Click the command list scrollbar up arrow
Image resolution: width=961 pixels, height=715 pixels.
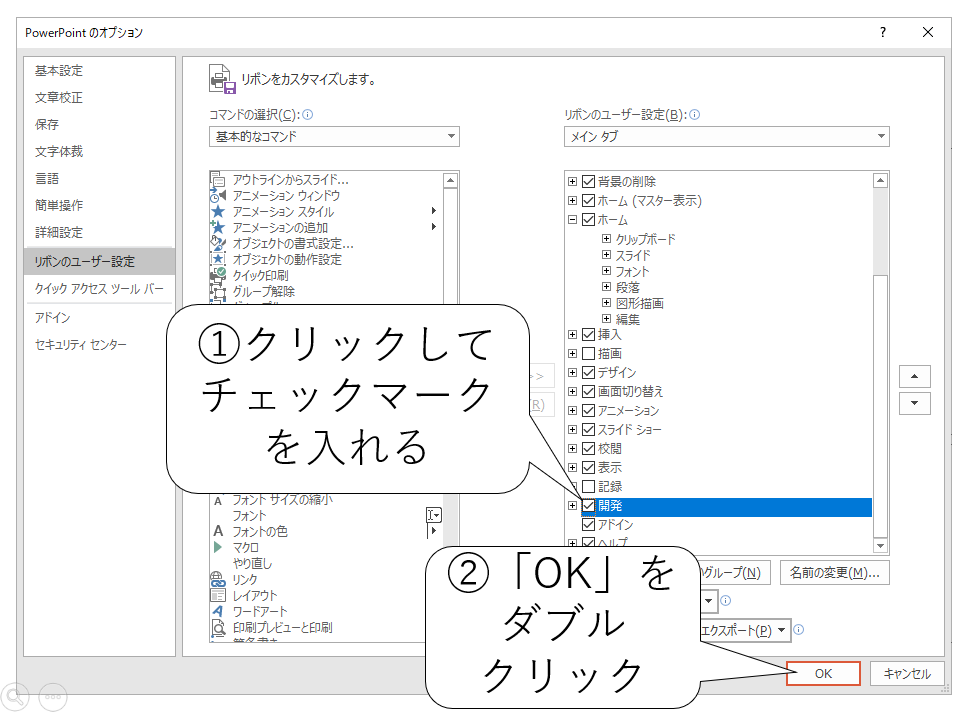(x=450, y=180)
